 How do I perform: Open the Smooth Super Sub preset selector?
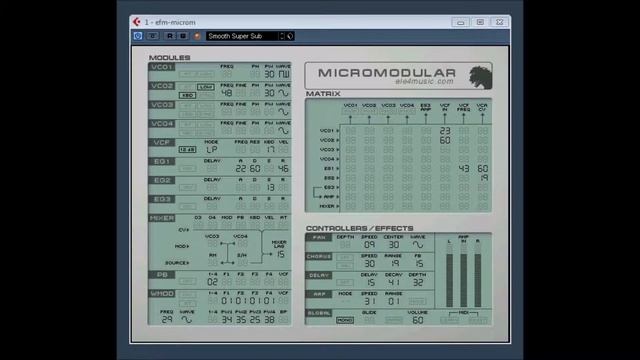click(242, 36)
